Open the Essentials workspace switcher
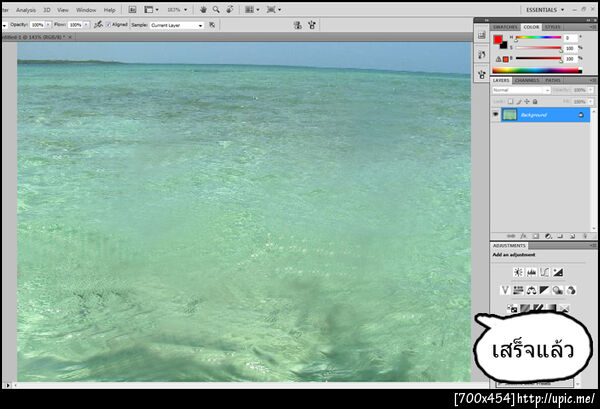Image resolution: width=600 pixels, height=409 pixels. [x=545, y=10]
